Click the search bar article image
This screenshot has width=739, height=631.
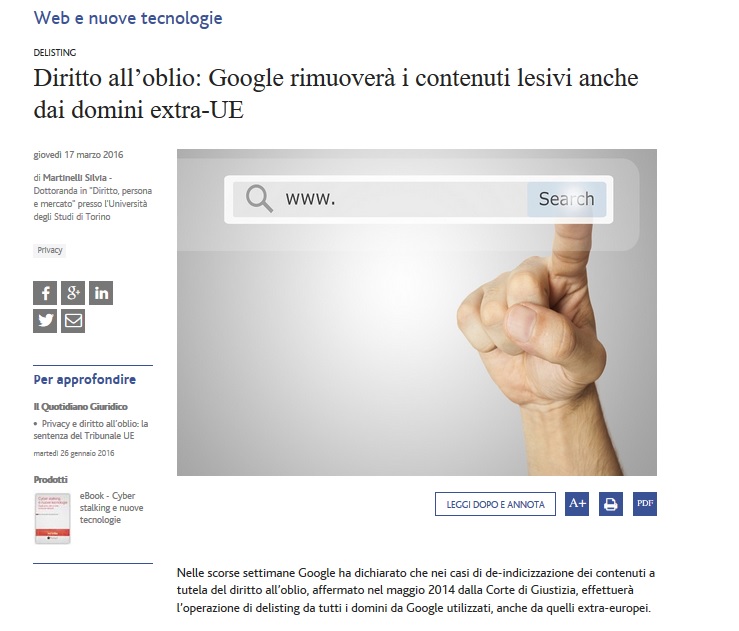[x=417, y=312]
